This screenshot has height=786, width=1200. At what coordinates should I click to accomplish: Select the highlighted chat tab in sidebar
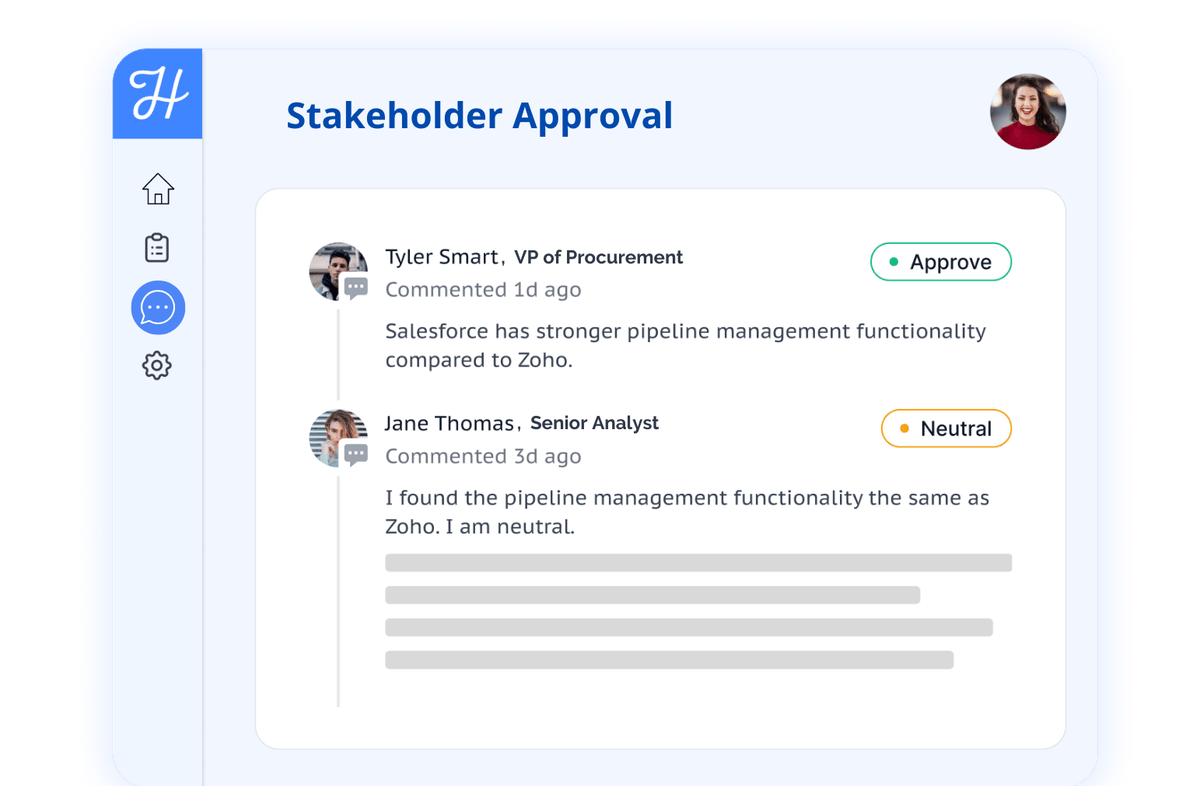(157, 307)
